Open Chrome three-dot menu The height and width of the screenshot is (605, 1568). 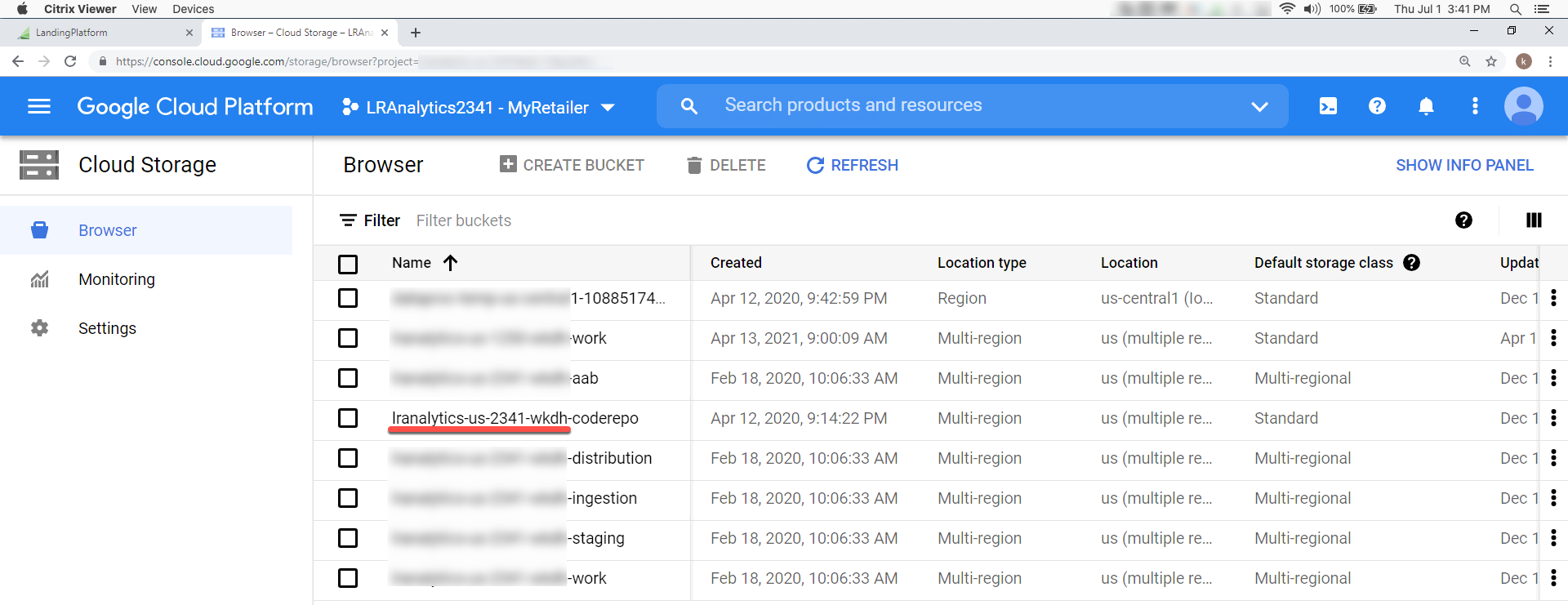point(1550,61)
